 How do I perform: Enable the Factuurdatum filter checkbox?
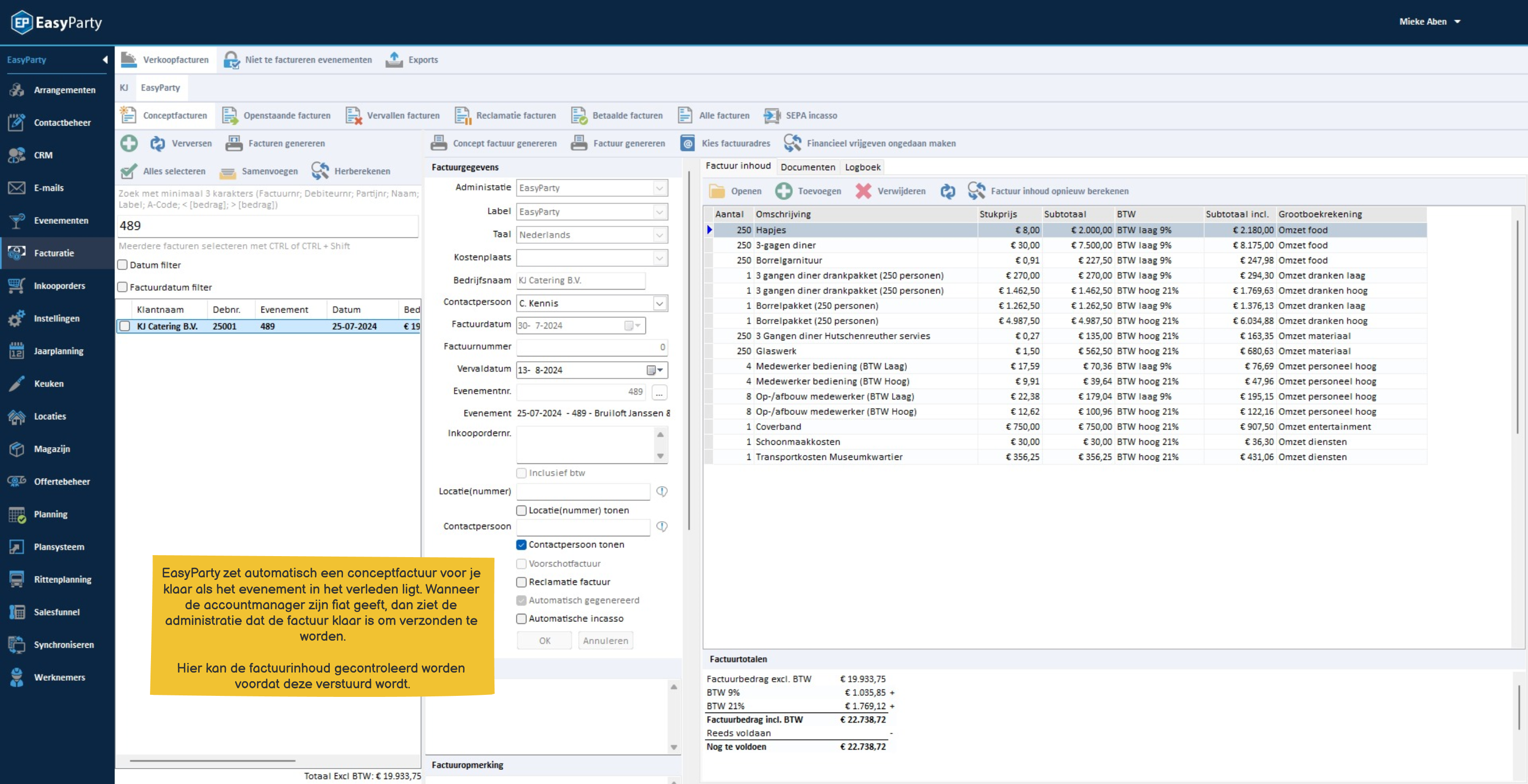click(123, 287)
